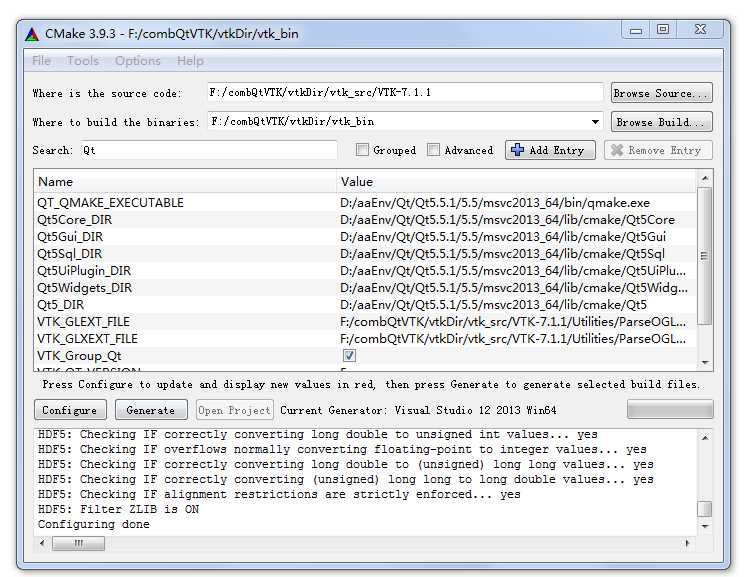Click output log scroll down arrow

pos(705,526)
